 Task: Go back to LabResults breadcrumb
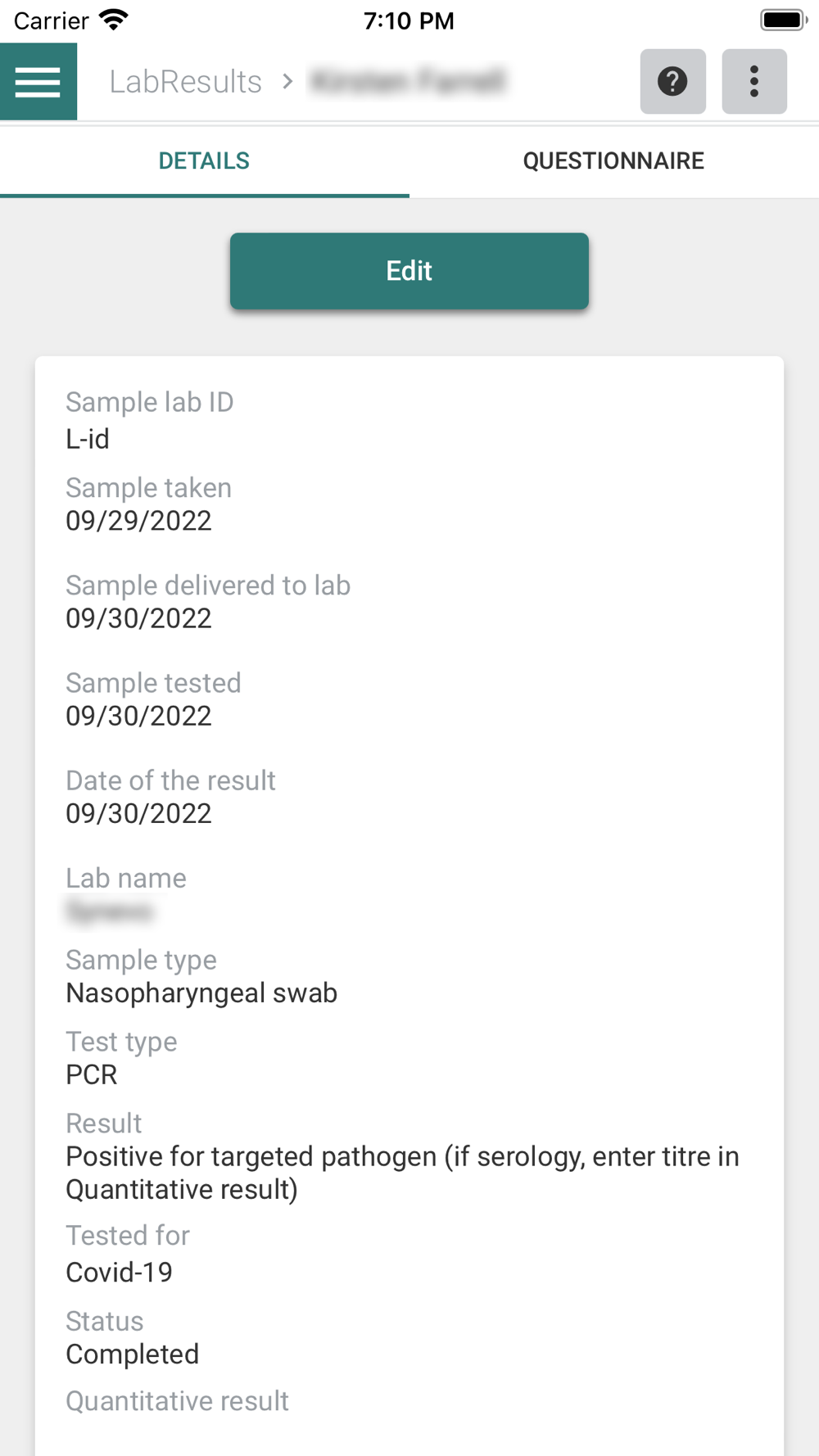point(186,82)
